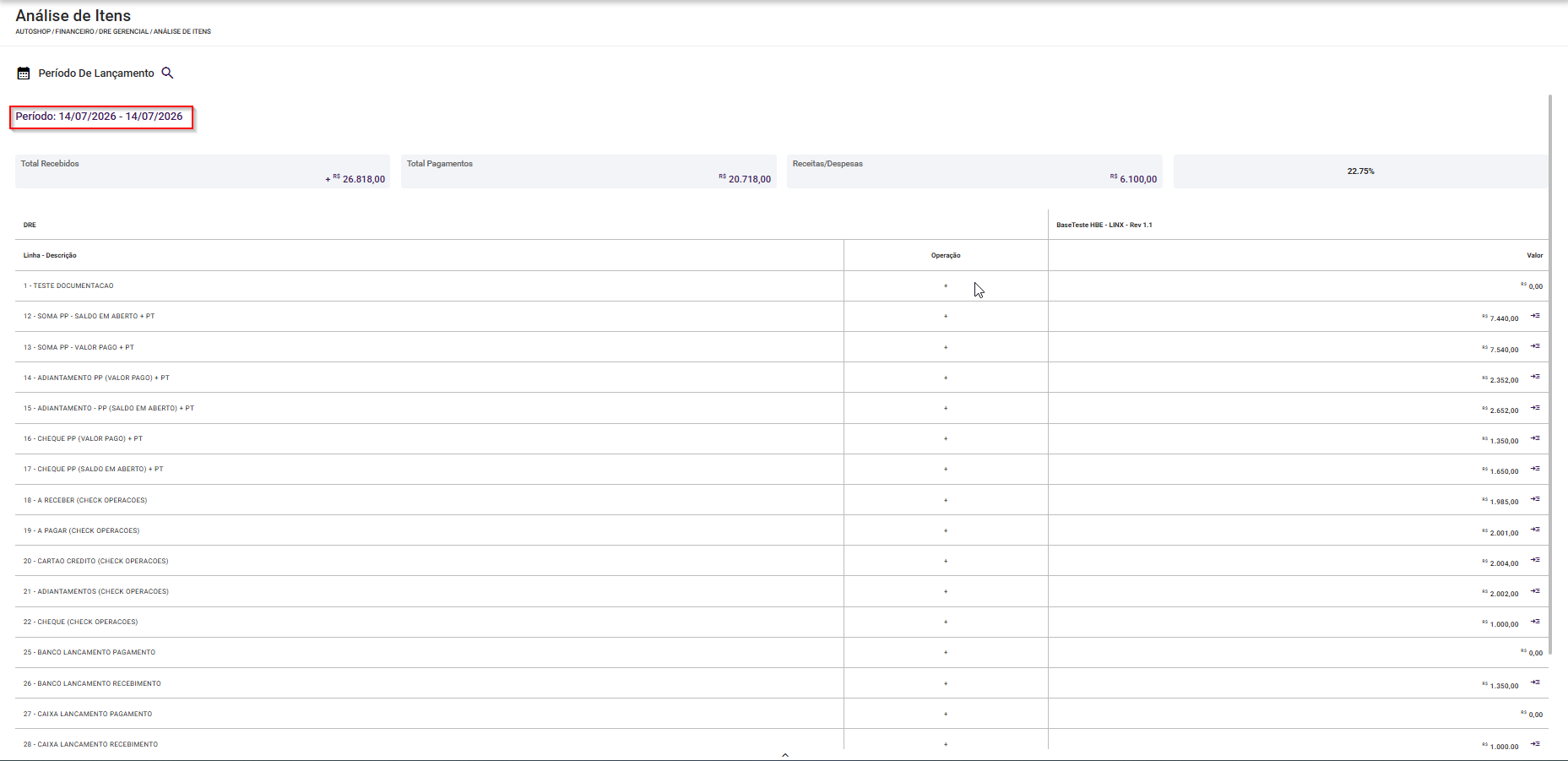Click the 2.004,00 value in row 20
Viewport: 1568px width, 761px height.
pos(1500,563)
